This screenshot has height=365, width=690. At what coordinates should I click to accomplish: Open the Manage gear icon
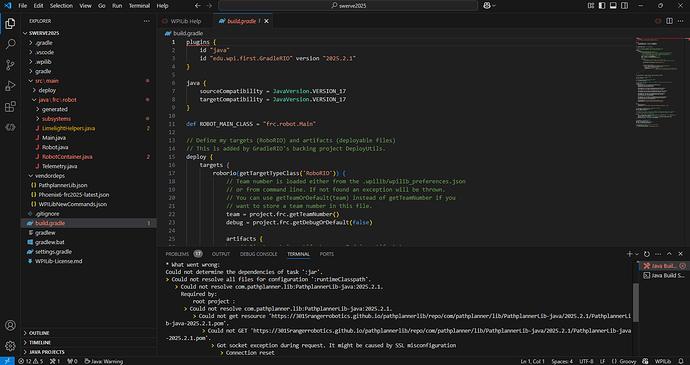tap(10, 346)
